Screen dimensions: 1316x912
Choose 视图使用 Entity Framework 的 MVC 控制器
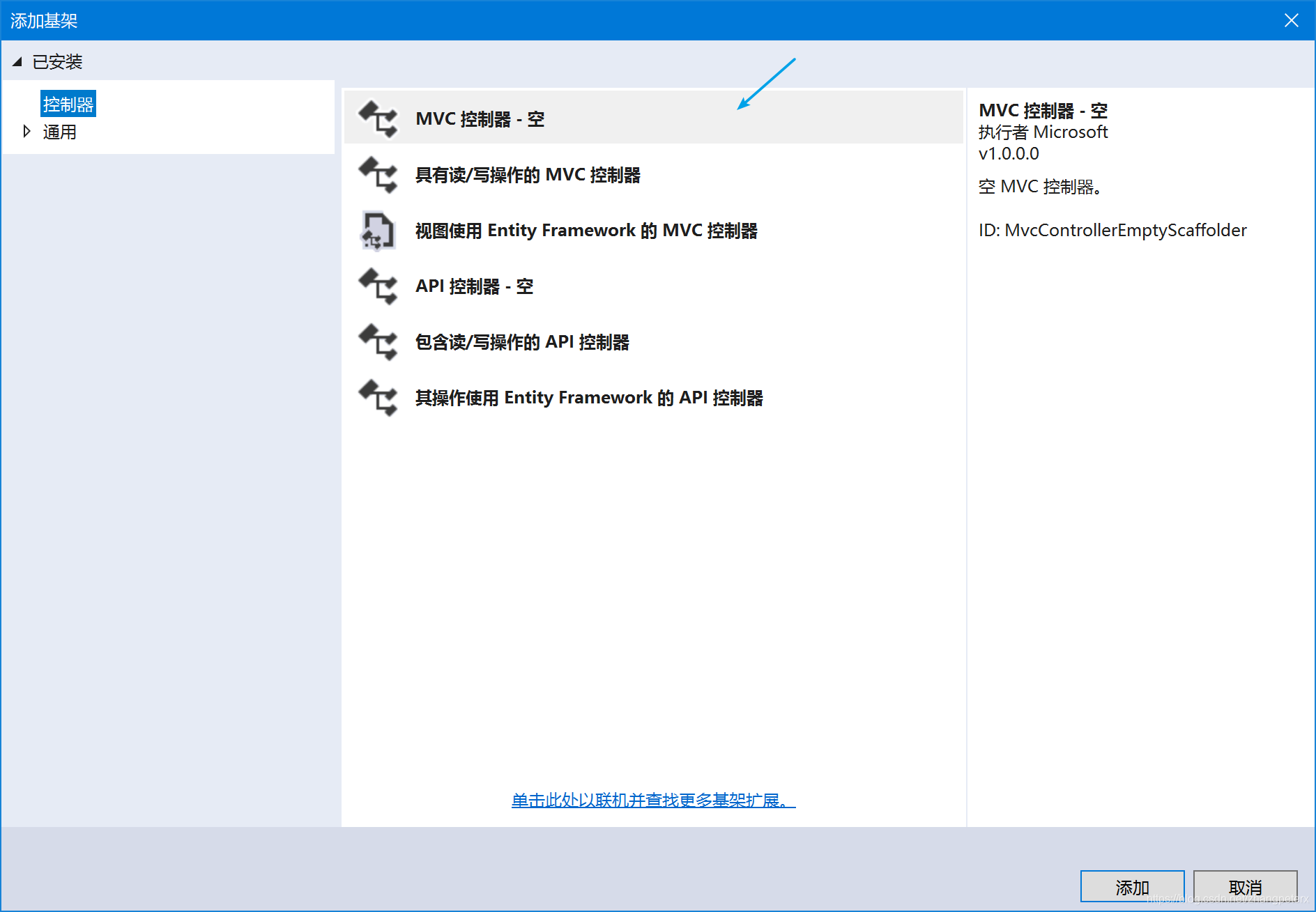[x=653, y=230]
